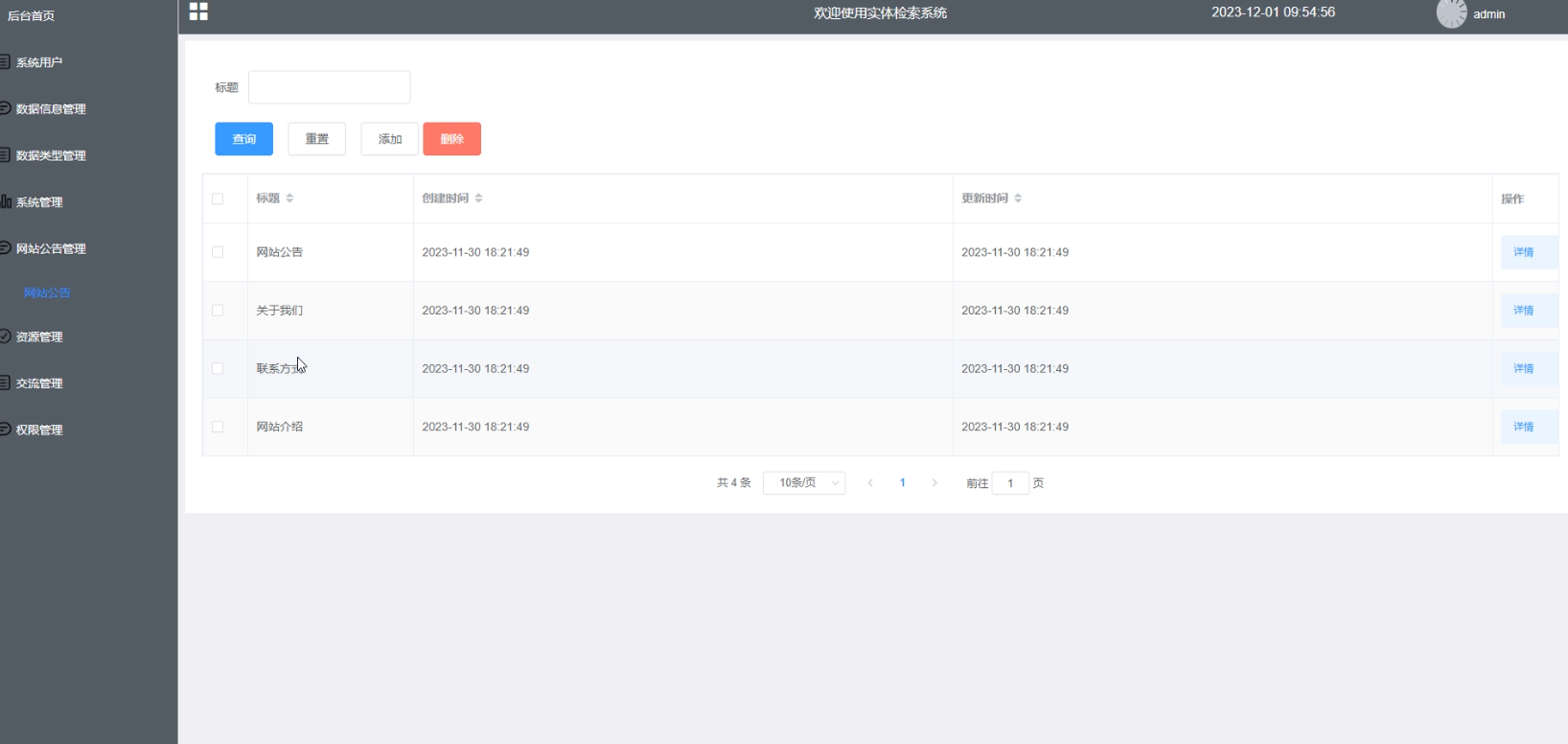
Task: Open the admin avatar icon
Action: point(1451,13)
